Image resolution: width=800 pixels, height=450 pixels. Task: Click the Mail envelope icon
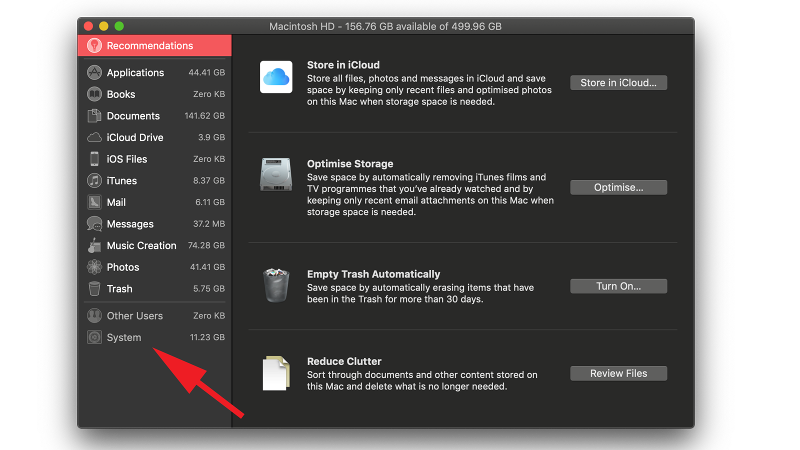point(94,203)
